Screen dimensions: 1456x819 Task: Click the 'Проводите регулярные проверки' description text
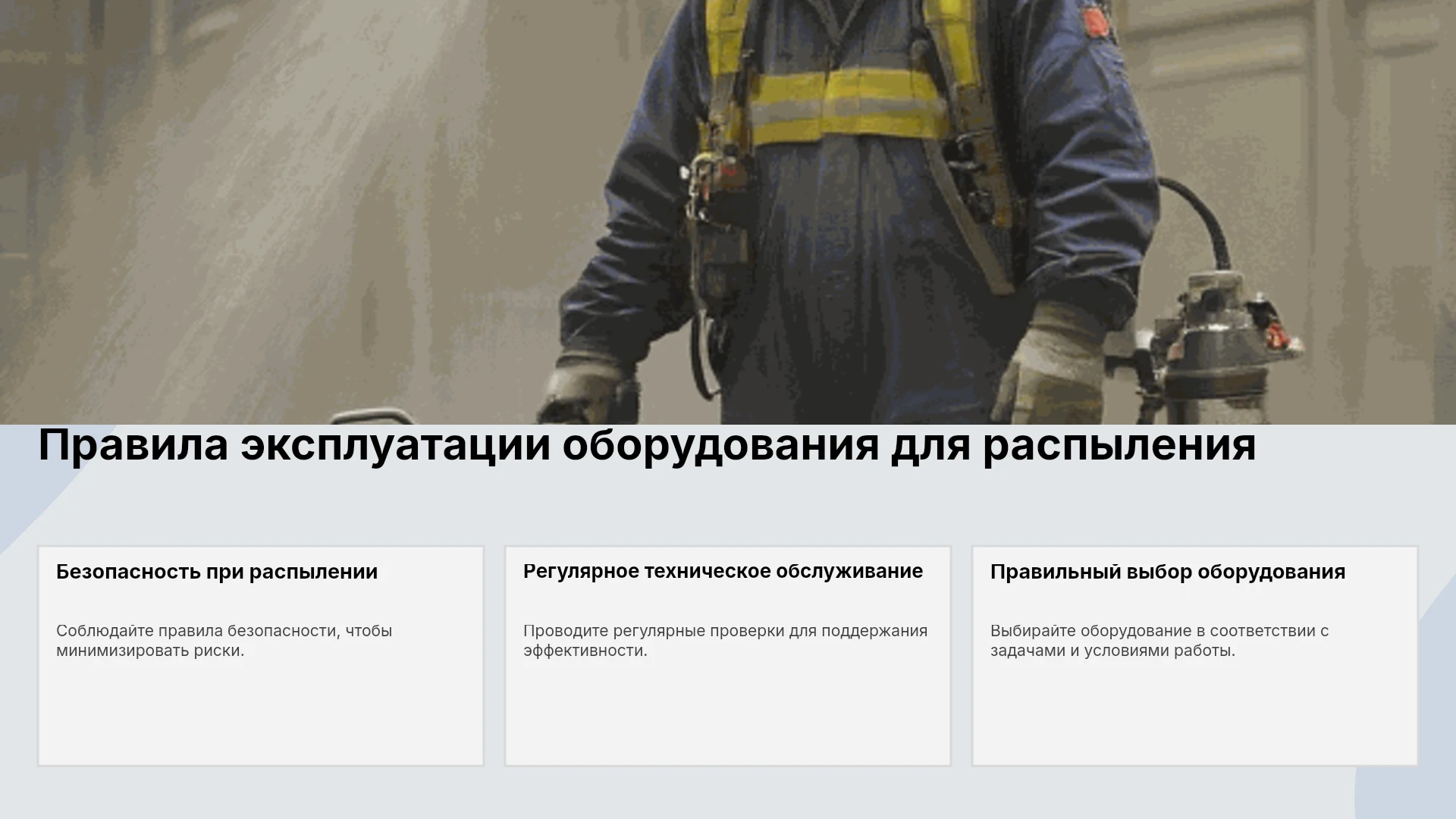(x=725, y=641)
